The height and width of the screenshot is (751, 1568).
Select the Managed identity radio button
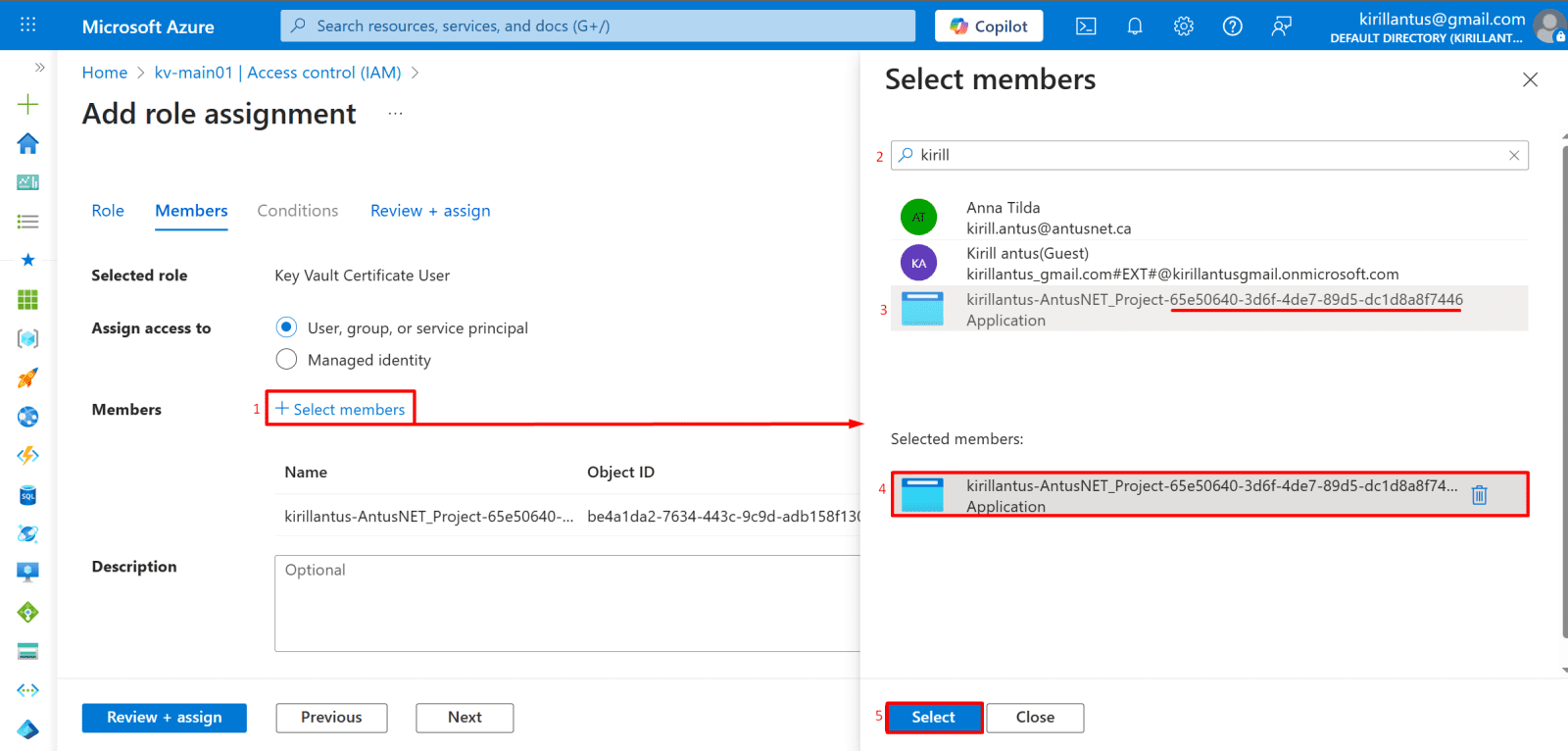(x=286, y=360)
